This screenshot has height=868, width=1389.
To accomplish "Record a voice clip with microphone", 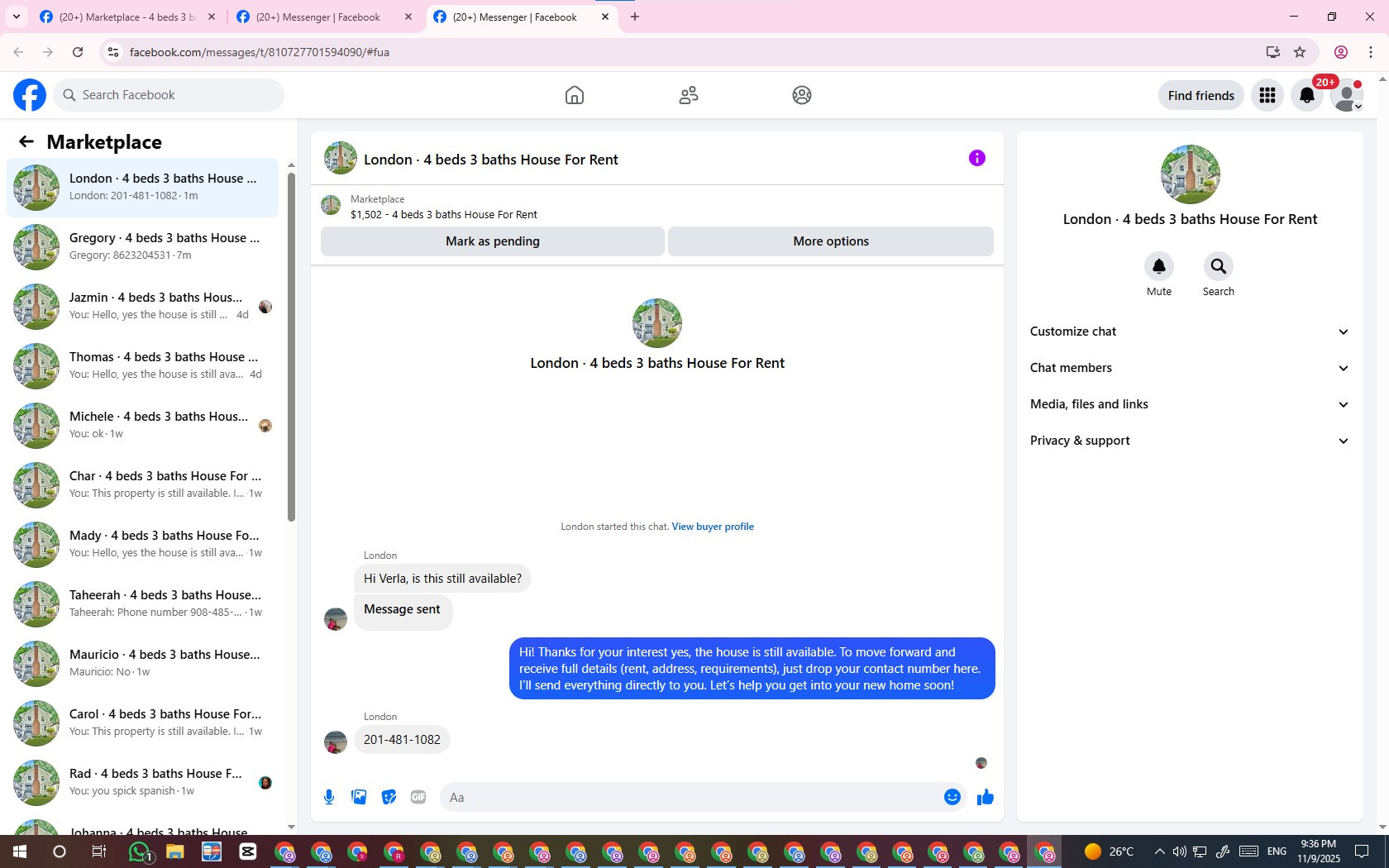I will click(329, 797).
